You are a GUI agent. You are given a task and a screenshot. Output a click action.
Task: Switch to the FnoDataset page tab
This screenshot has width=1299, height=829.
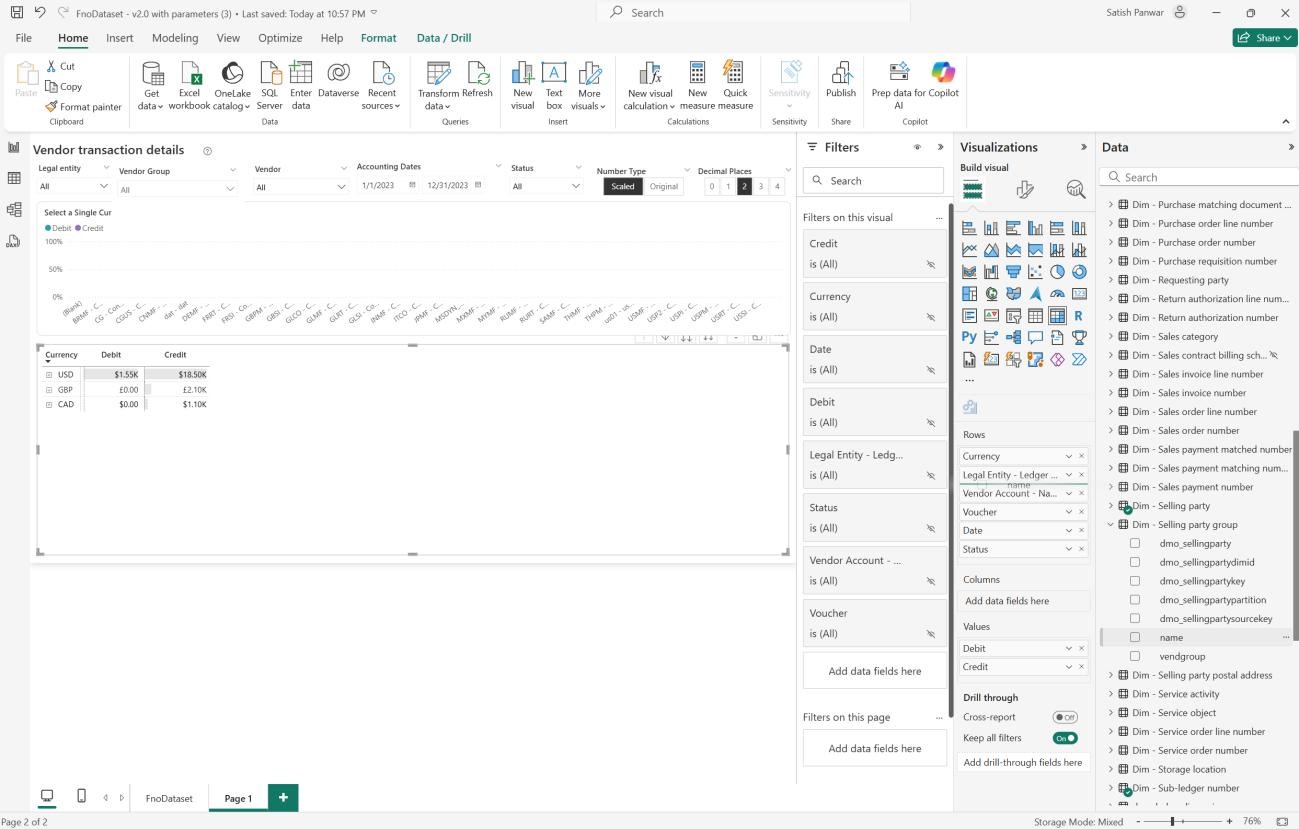(169, 799)
